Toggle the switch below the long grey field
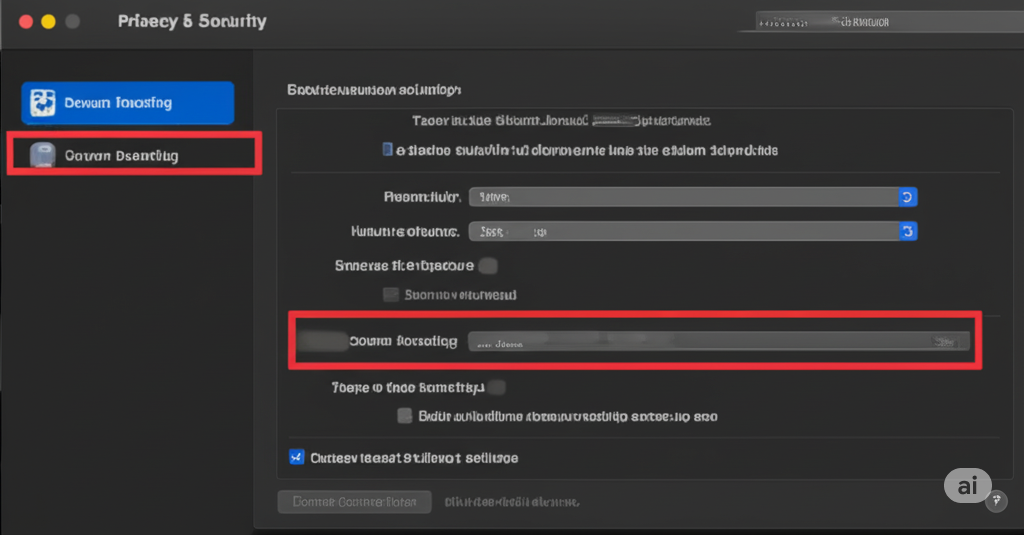Viewport: 1024px width, 535px height. (x=496, y=387)
